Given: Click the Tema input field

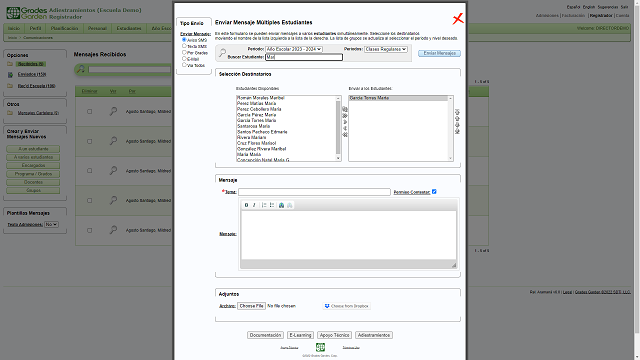Looking at the screenshot, I should pyautogui.click(x=314, y=192).
